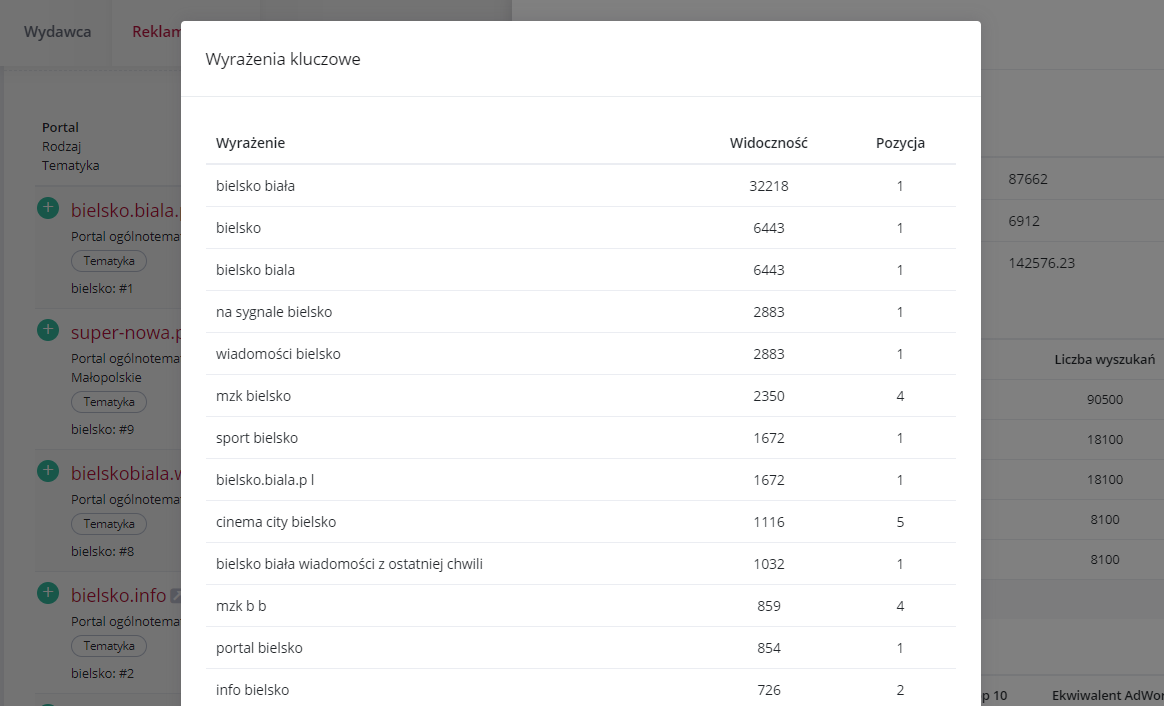Add bielsko.info portal with green plus icon
Screen dimensions: 1164x706
coord(48,592)
